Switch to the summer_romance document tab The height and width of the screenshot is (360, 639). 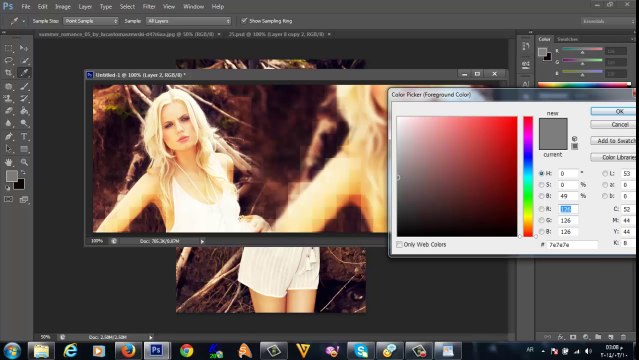coord(126,34)
